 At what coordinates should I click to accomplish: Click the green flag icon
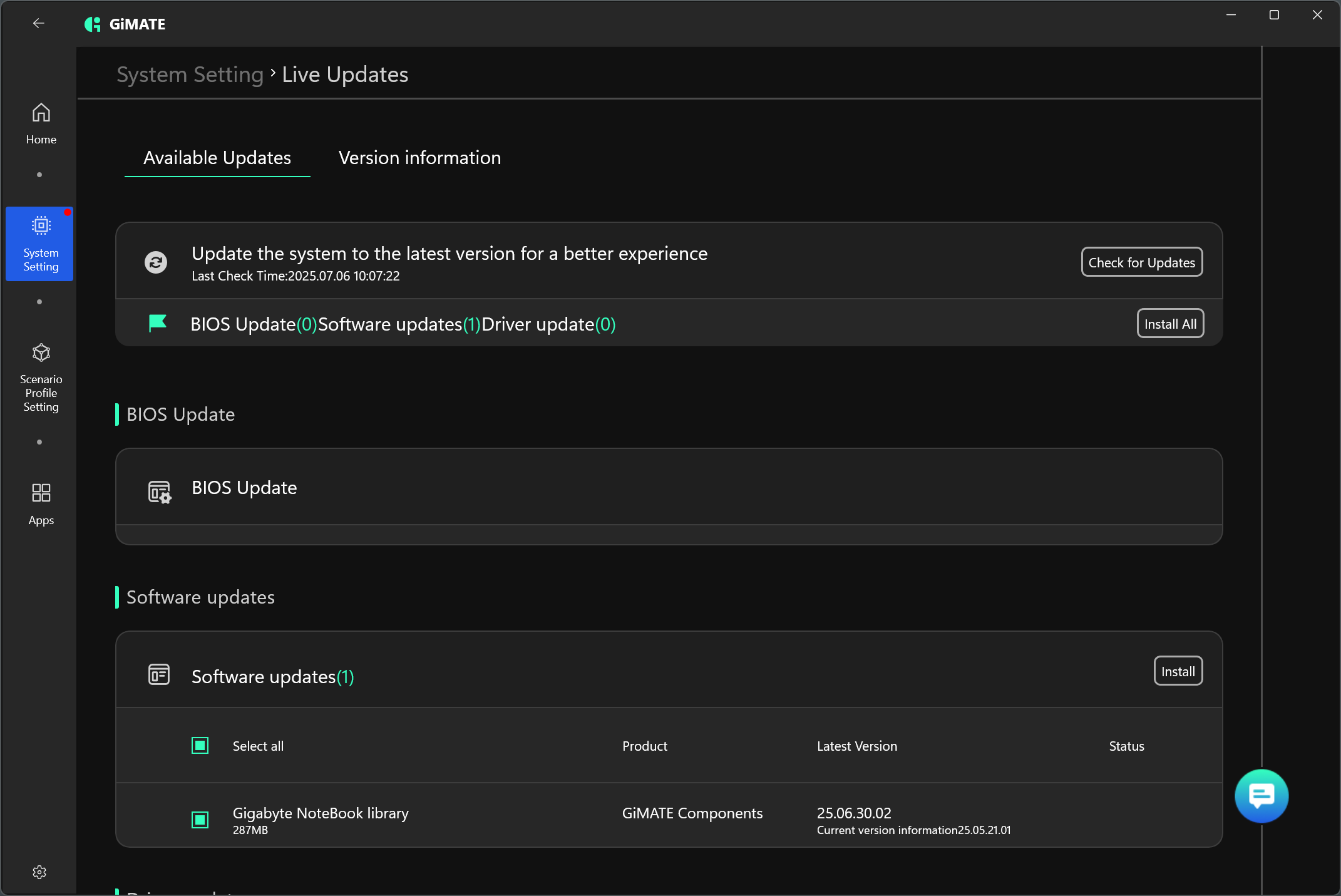[157, 323]
